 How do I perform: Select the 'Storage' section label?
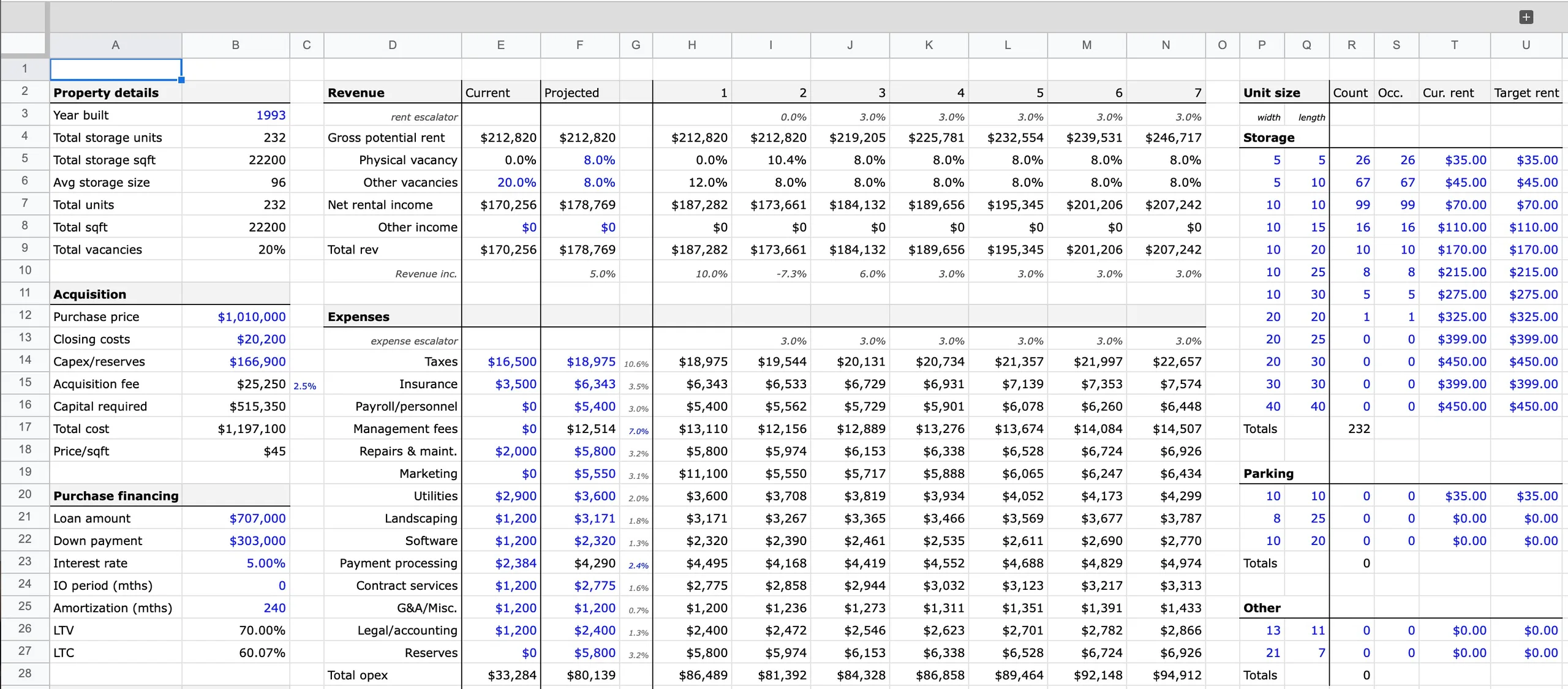(x=1268, y=137)
